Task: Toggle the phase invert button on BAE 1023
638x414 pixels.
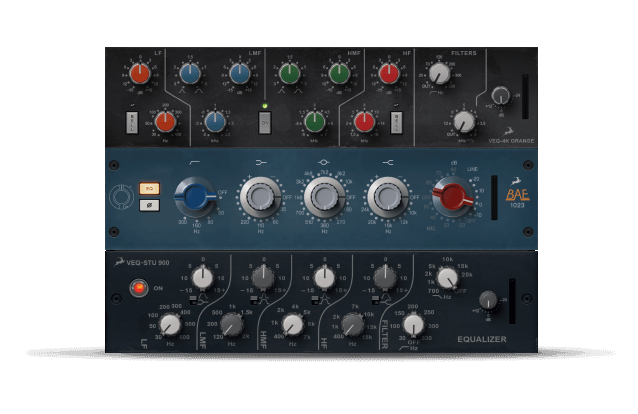Action: tap(149, 205)
